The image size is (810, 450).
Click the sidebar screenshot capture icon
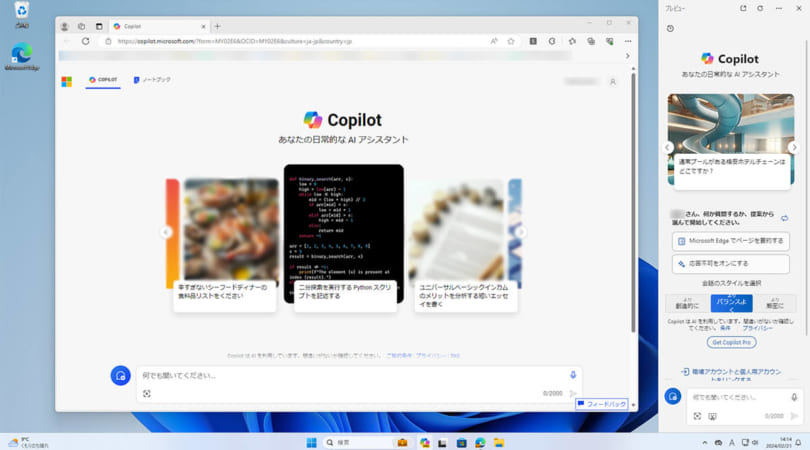click(712, 416)
